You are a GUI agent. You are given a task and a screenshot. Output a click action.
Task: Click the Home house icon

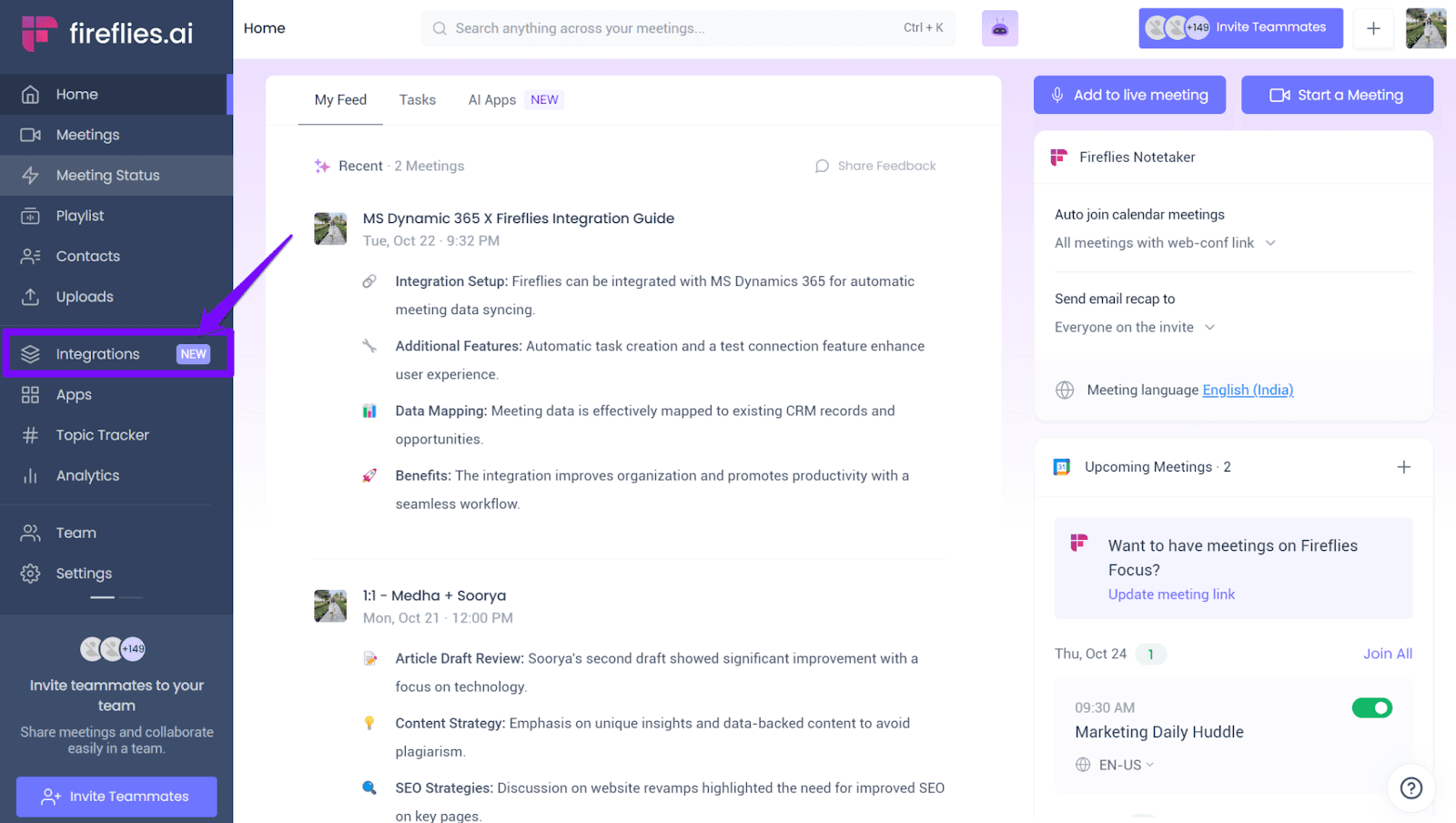[30, 95]
